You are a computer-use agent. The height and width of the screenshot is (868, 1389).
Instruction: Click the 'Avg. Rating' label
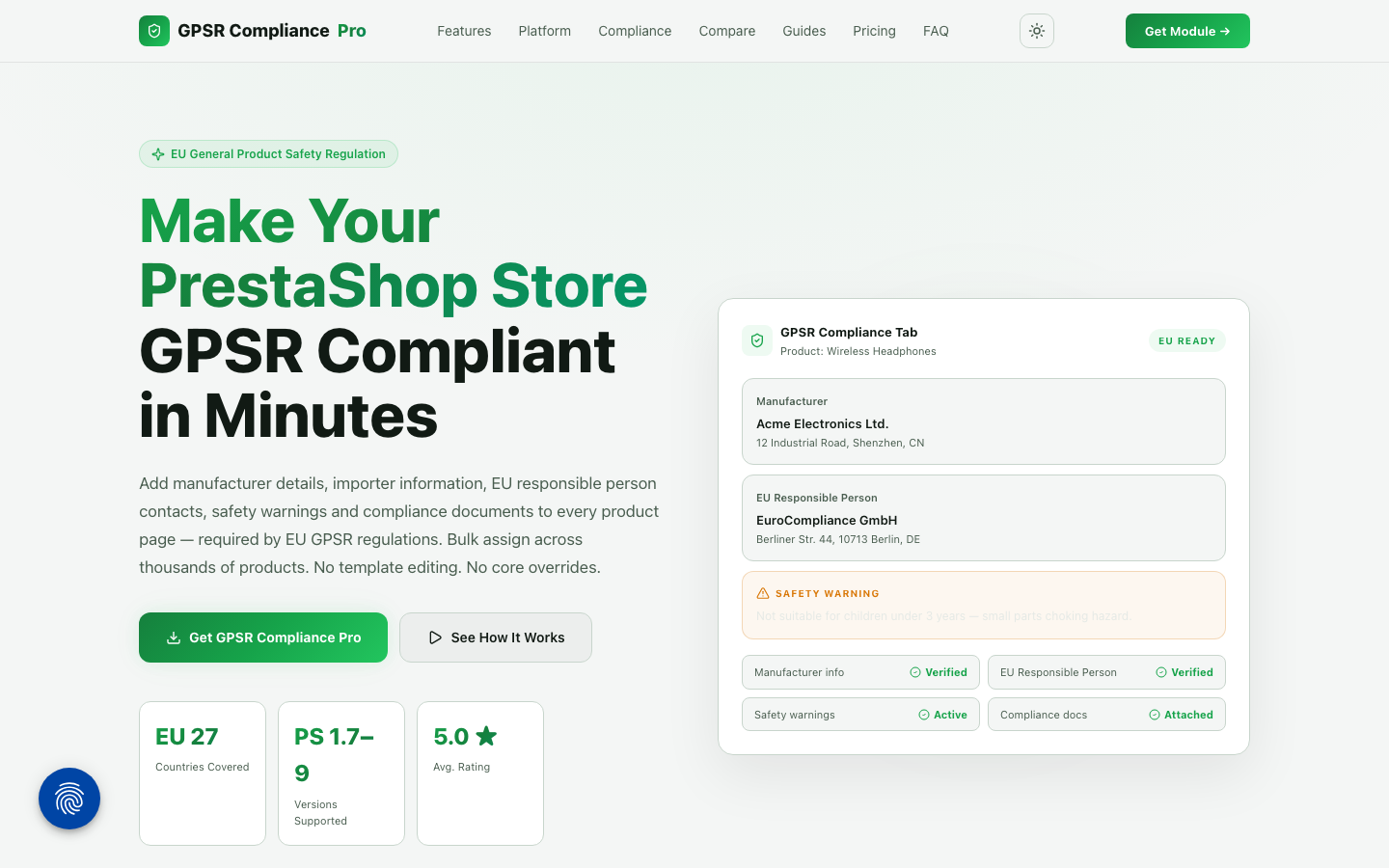(462, 767)
